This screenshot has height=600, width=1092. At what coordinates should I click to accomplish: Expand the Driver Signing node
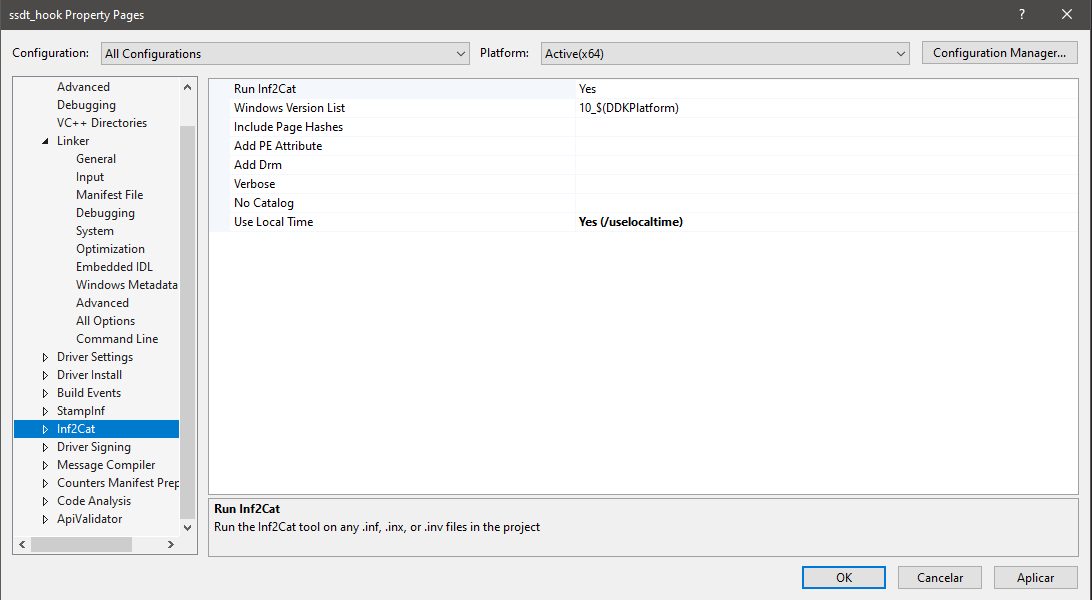(x=45, y=447)
